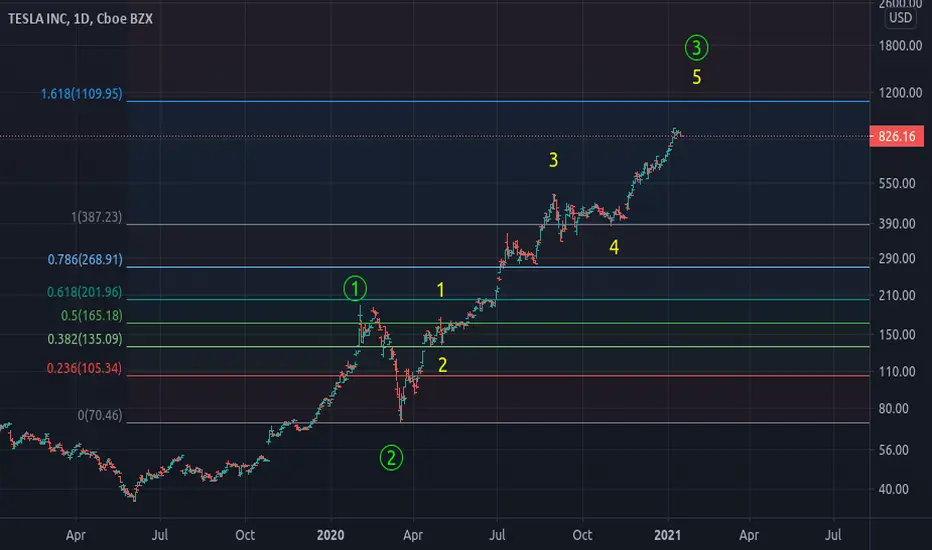
Task: Click the 2021 label on time axis
Action: (667, 535)
